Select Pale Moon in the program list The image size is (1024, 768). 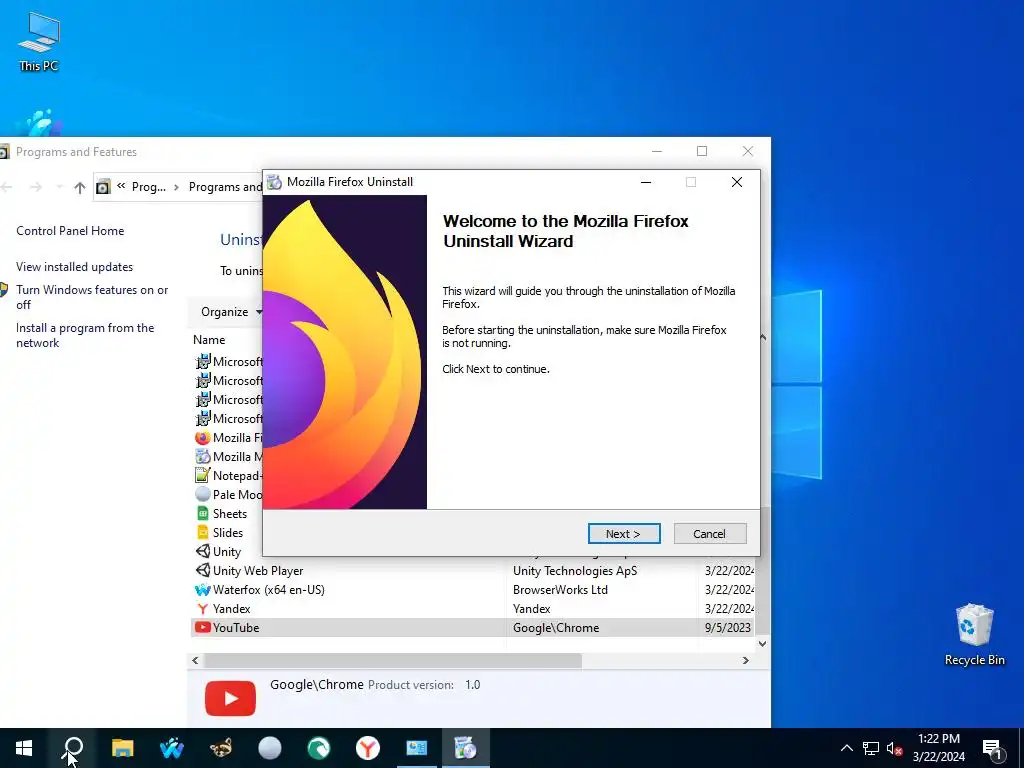click(229, 494)
